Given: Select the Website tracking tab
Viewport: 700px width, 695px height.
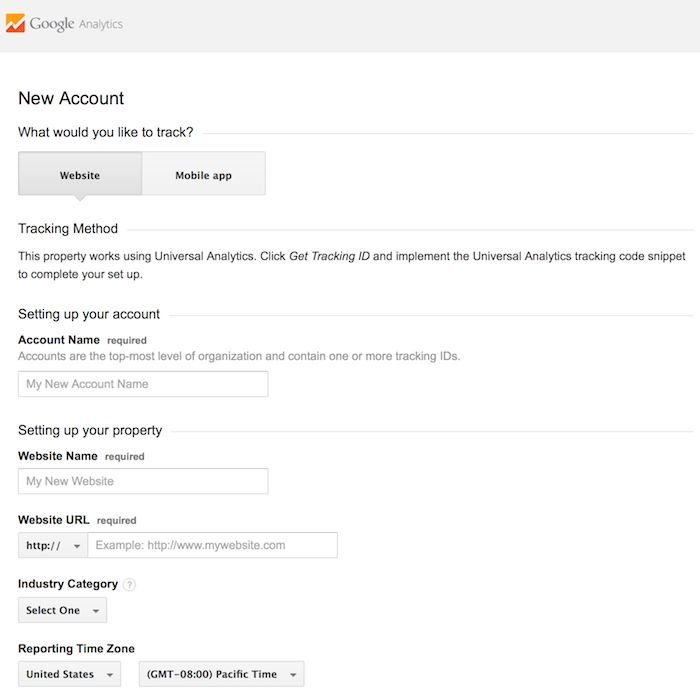Looking at the screenshot, I should [x=80, y=174].
